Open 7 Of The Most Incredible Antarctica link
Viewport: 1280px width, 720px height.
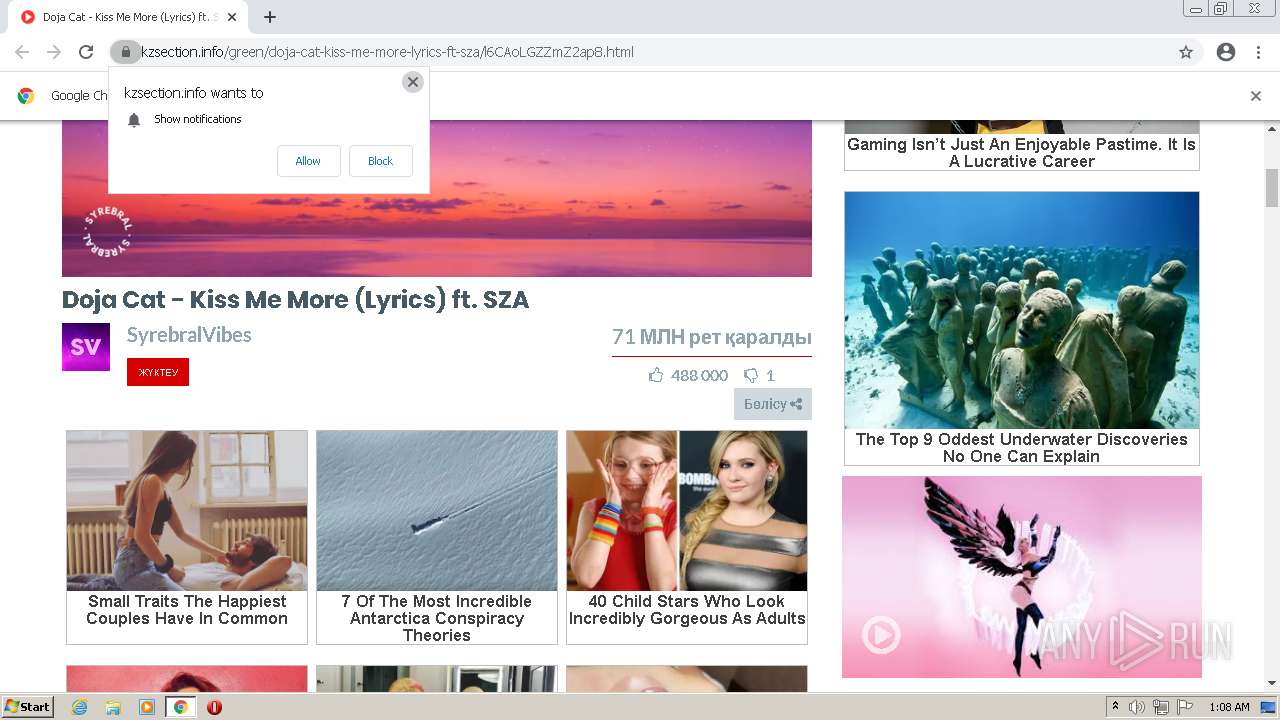(x=437, y=618)
